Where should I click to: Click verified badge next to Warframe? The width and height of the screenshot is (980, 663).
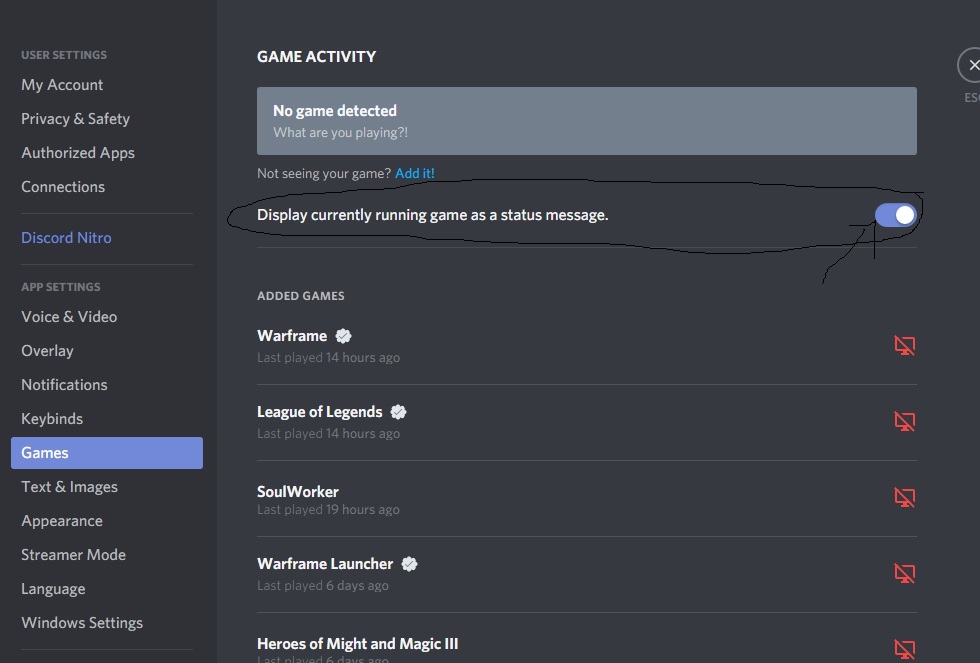point(343,336)
